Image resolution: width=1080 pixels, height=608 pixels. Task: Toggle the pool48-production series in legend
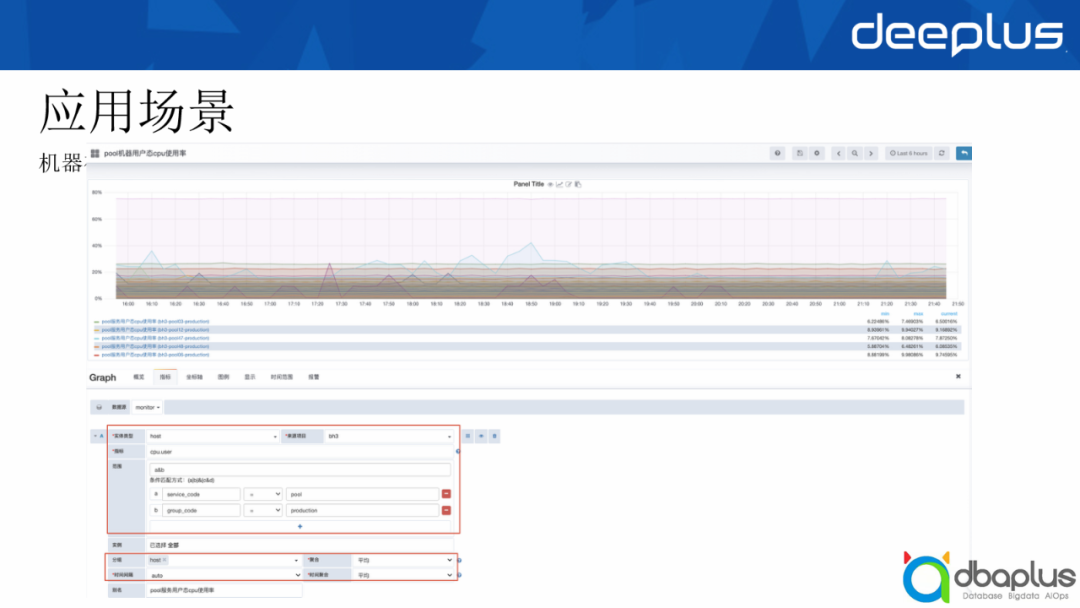click(x=155, y=346)
